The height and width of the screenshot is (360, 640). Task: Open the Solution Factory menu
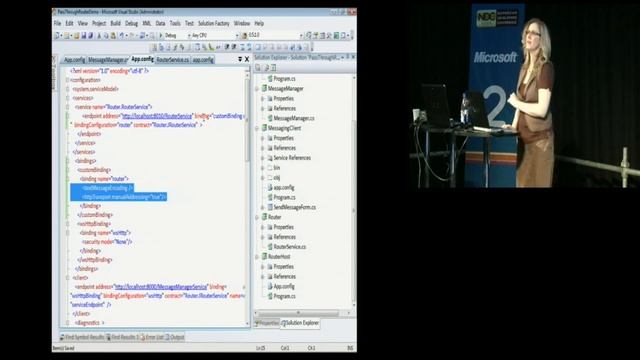pos(214,24)
